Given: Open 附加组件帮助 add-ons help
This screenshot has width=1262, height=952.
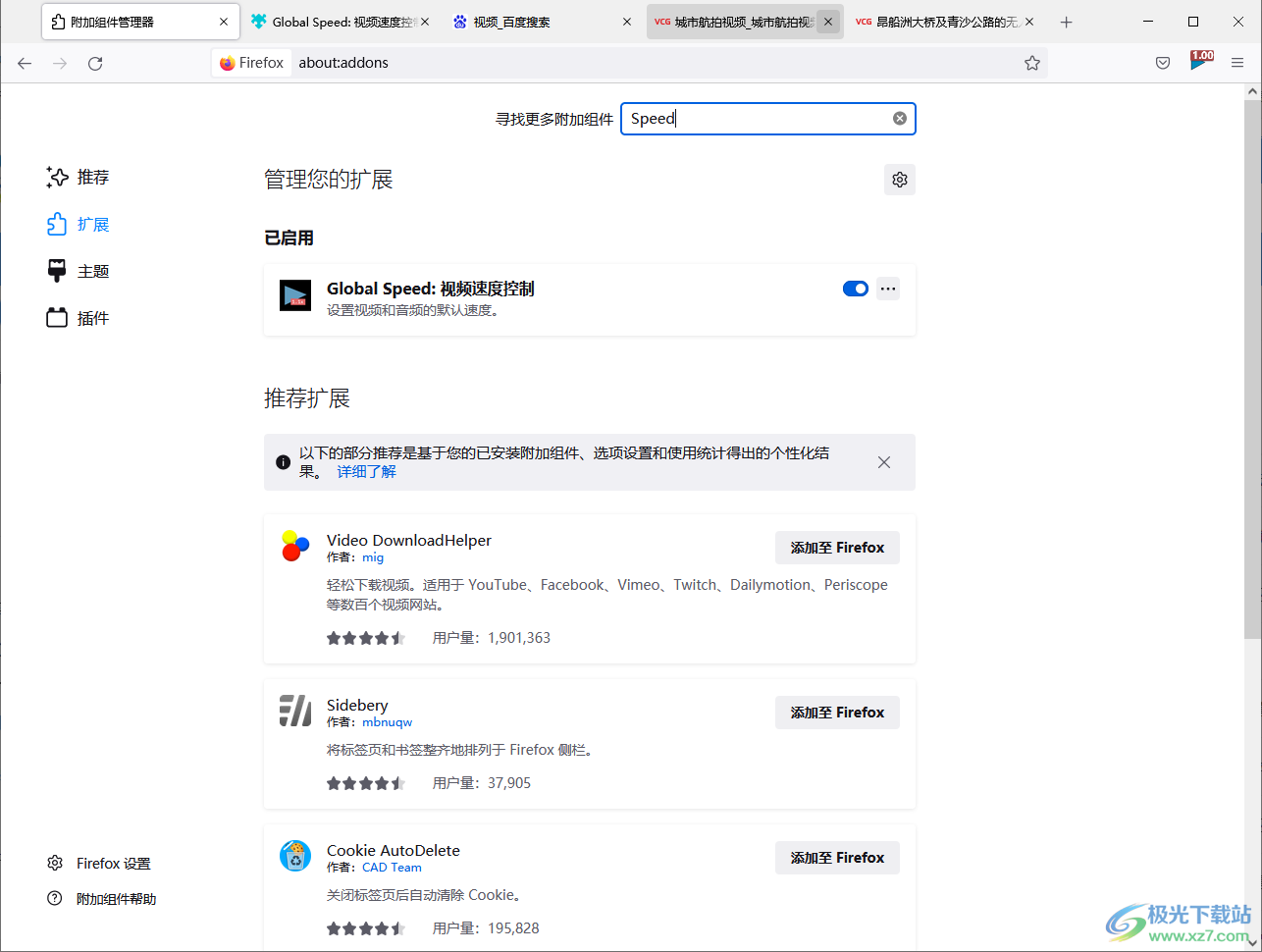Looking at the screenshot, I should 102,899.
